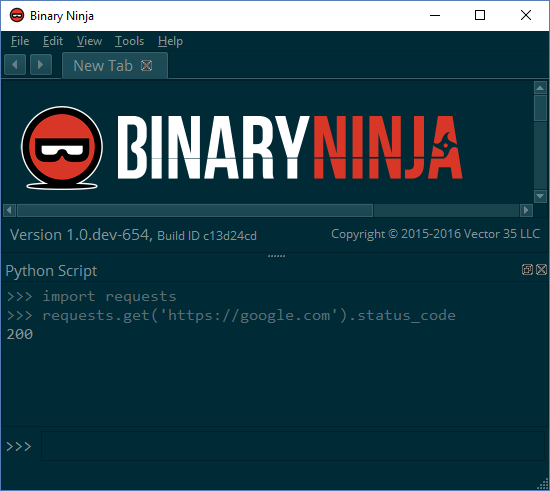
Task: Open the View menu
Action: [x=89, y=41]
